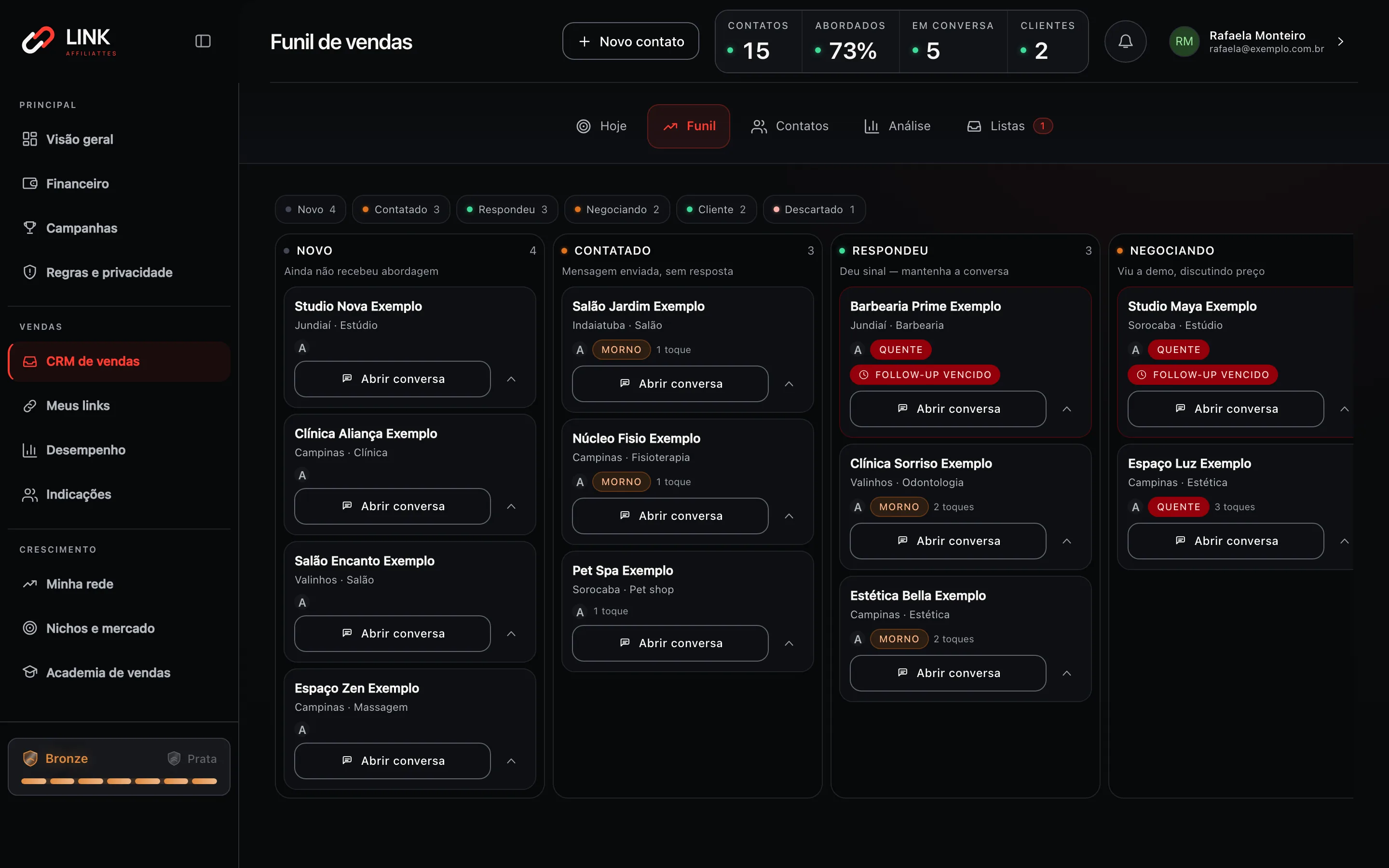This screenshot has width=1389, height=868.
Task: Open the Rafaela Monteiro account chevron
Action: pos(1341,41)
